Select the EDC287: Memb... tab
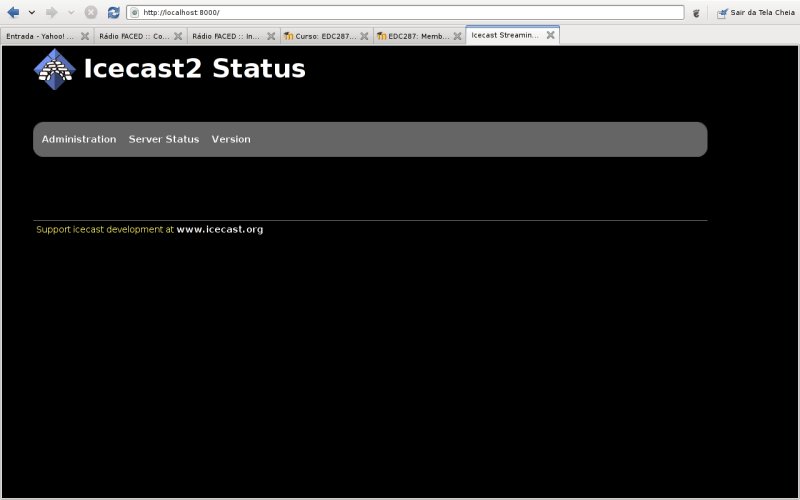800x500 pixels. click(x=413, y=35)
